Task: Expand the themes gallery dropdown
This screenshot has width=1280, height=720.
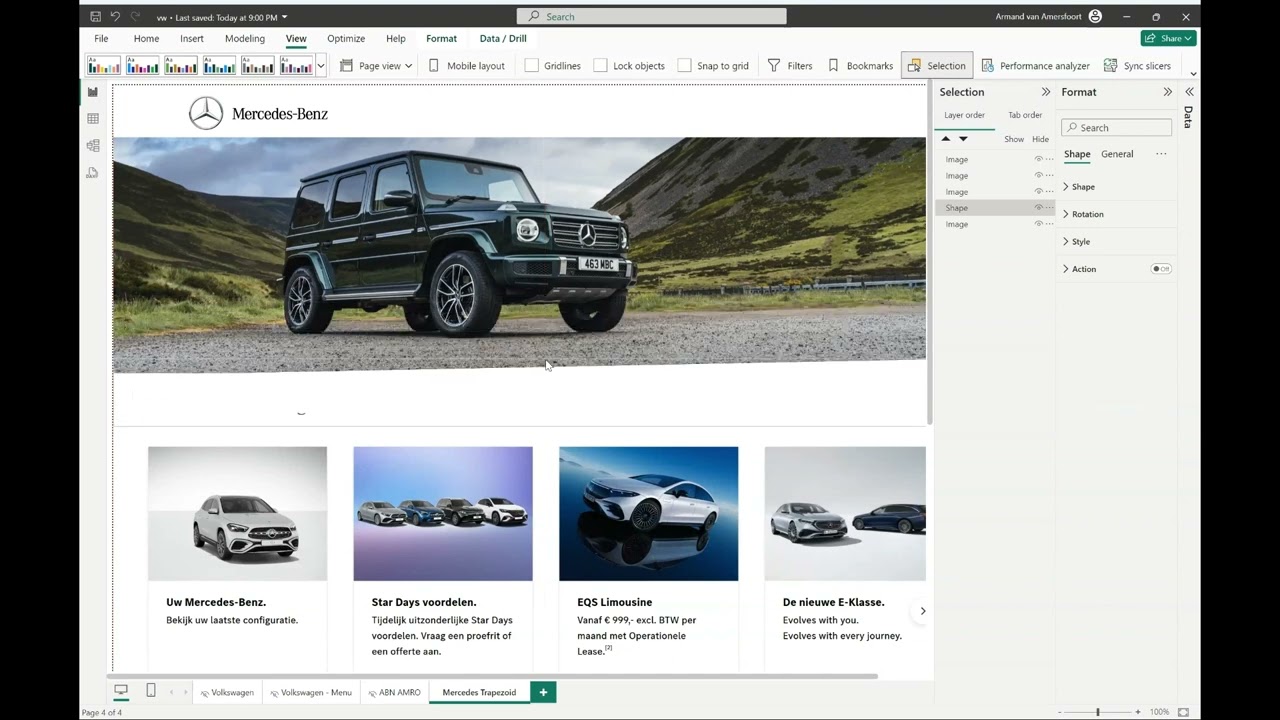Action: click(x=321, y=66)
